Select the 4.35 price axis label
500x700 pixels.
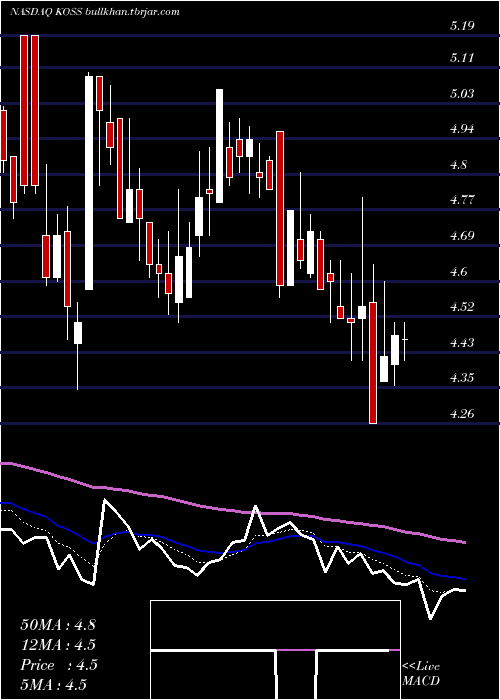[462, 378]
